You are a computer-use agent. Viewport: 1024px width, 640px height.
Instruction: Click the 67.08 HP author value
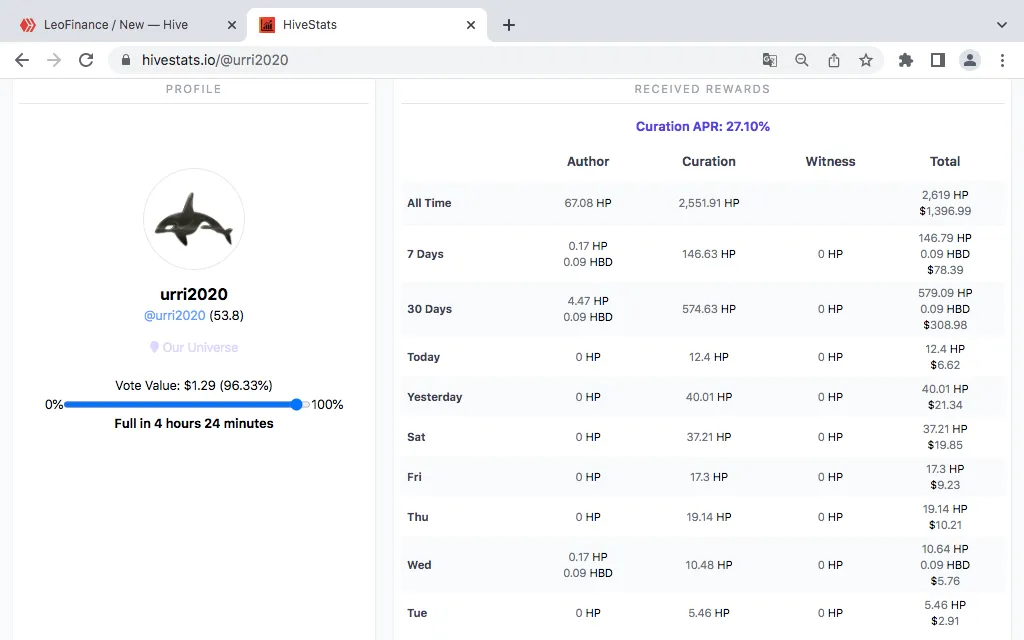coord(588,203)
